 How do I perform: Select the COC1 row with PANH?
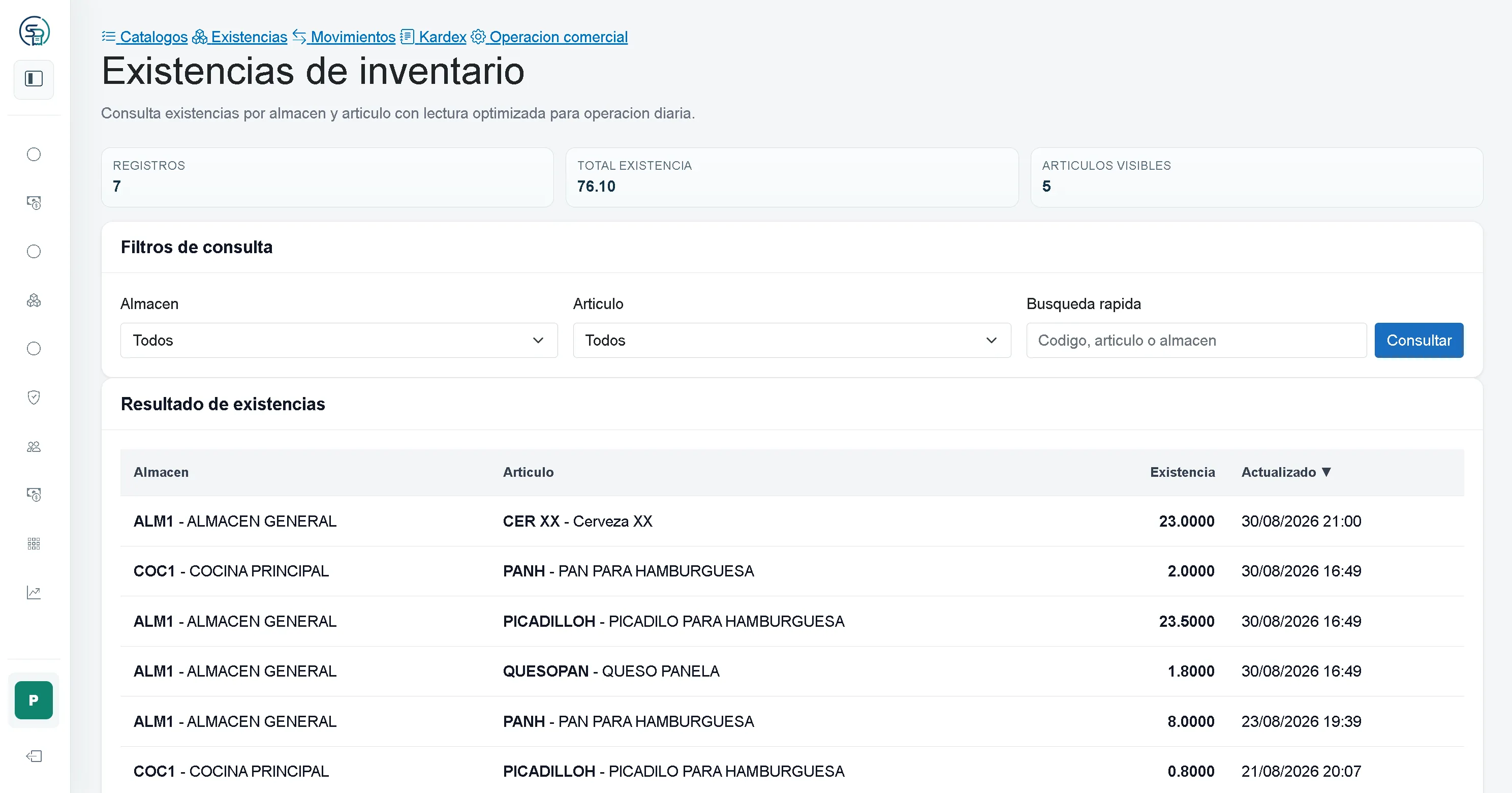coord(792,571)
